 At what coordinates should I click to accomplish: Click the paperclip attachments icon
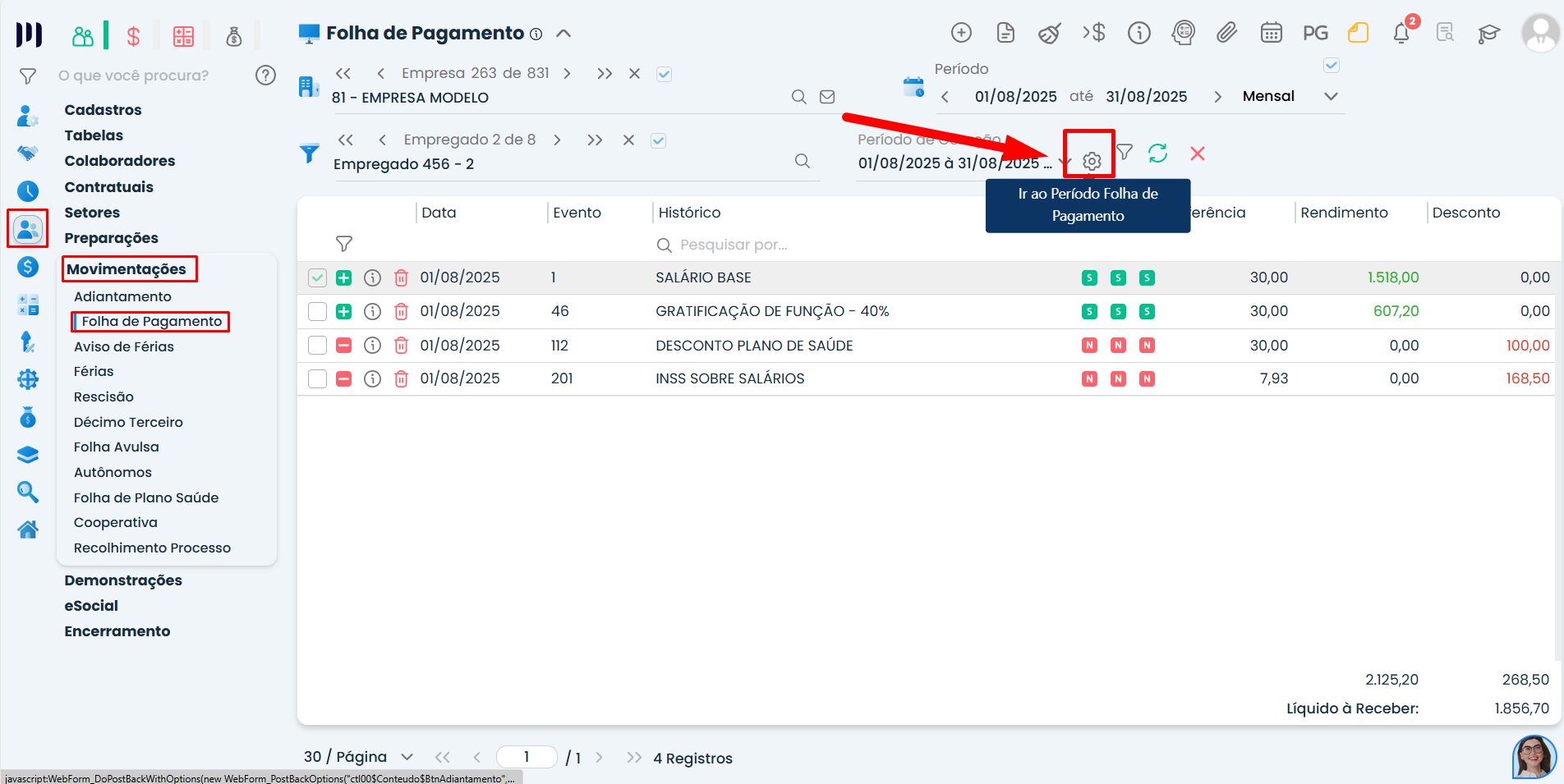click(x=1228, y=33)
